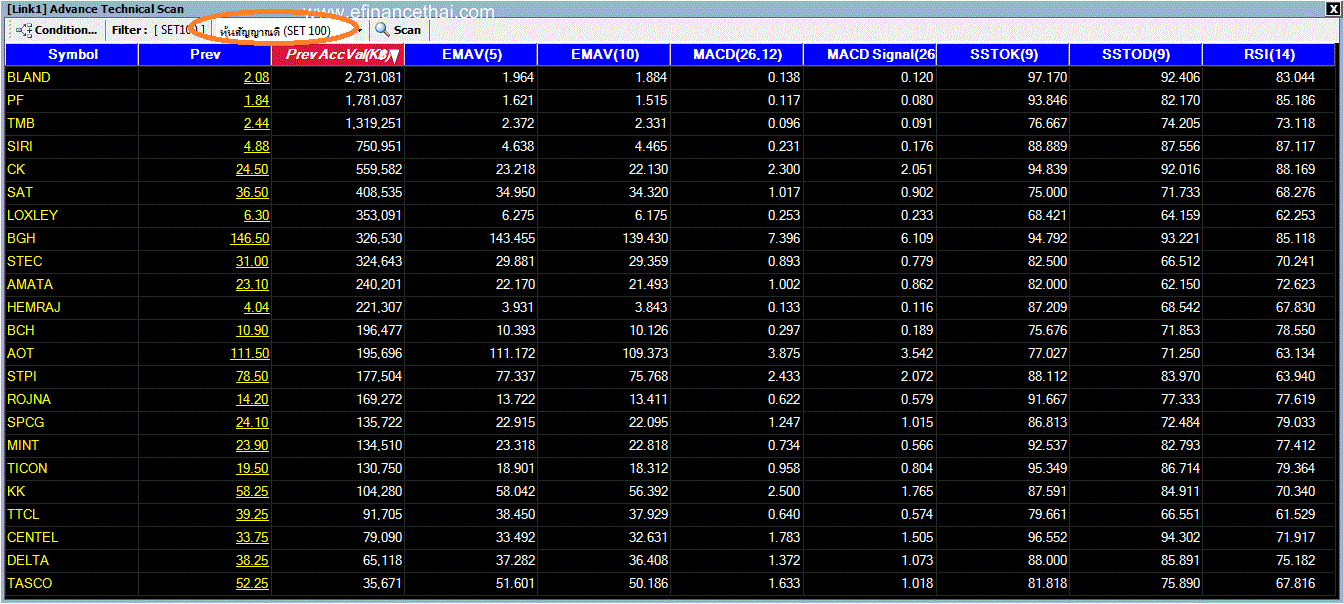The height and width of the screenshot is (604, 1344).
Task: Click MINT SSTOK value 92.537
Action: tap(1047, 445)
